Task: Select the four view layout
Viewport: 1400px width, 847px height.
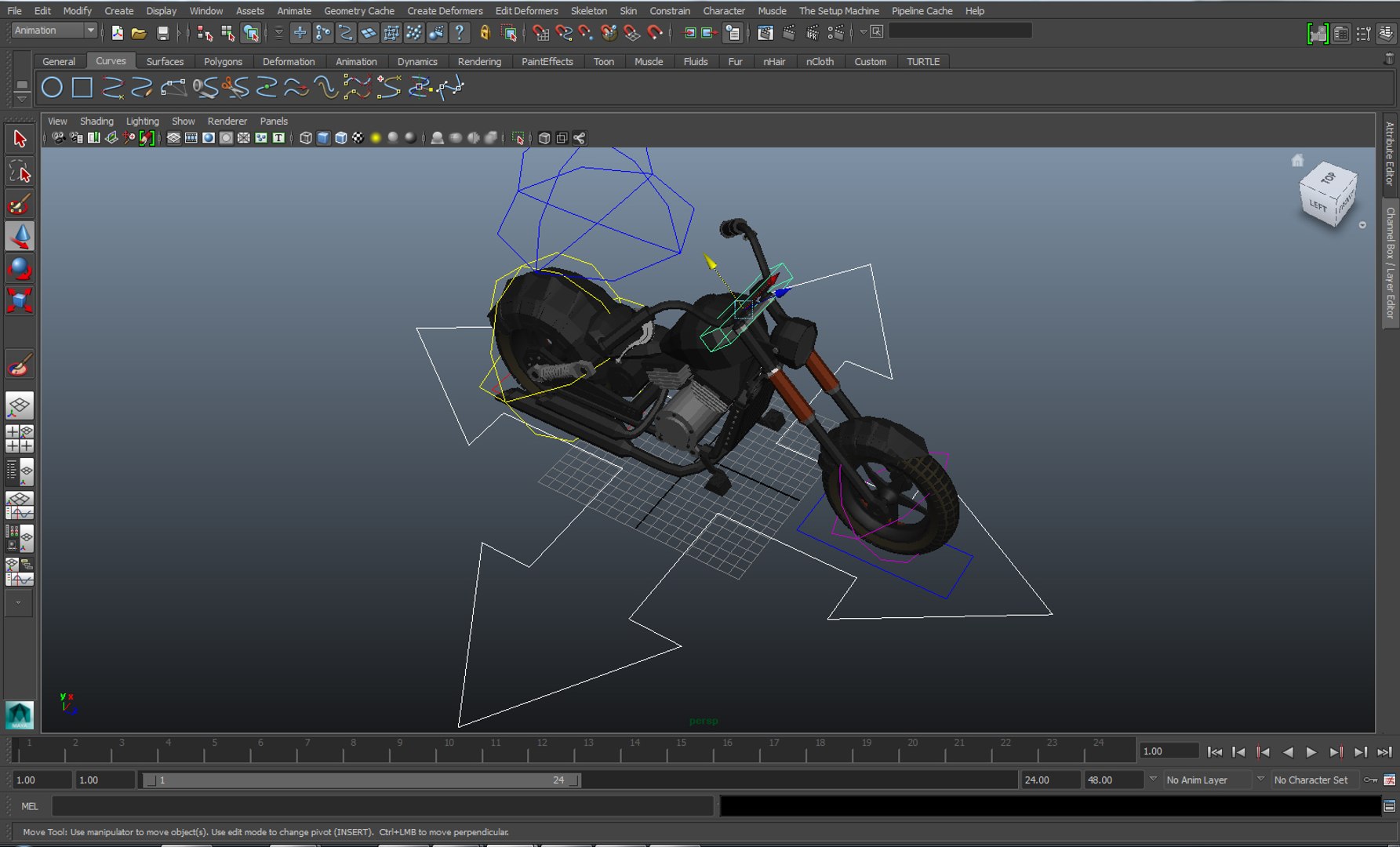Action: click(20, 438)
